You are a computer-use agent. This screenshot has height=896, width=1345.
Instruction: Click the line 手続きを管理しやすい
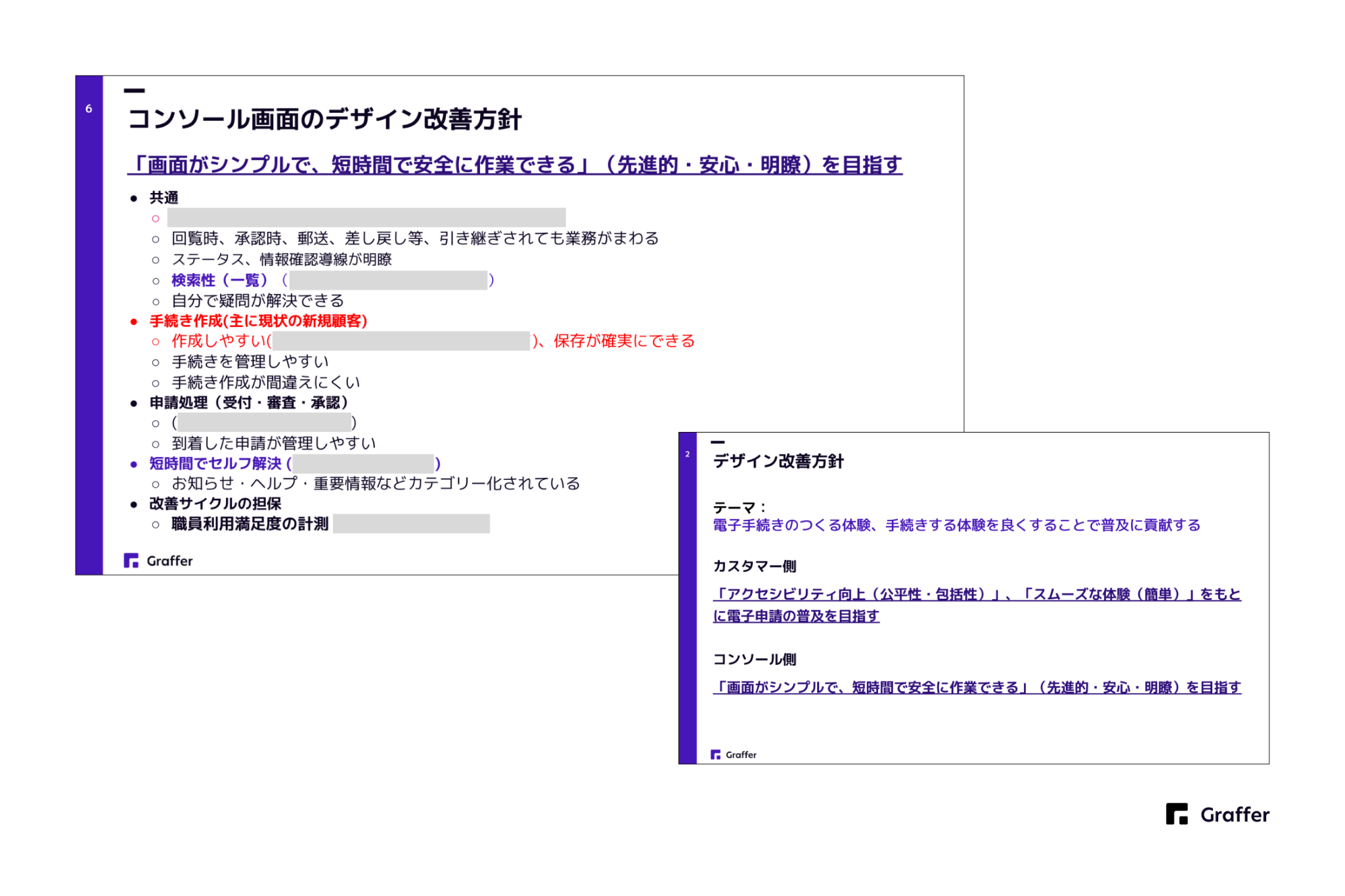(x=250, y=362)
